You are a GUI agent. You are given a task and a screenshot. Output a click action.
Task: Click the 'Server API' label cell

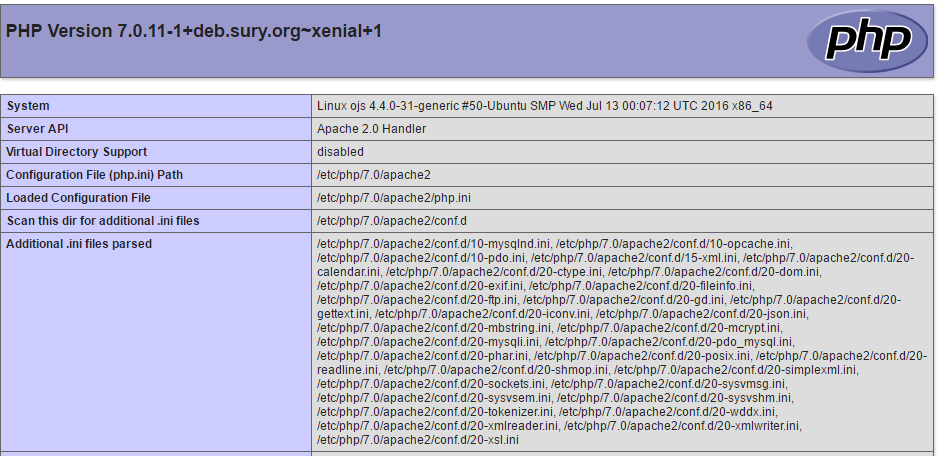point(156,129)
